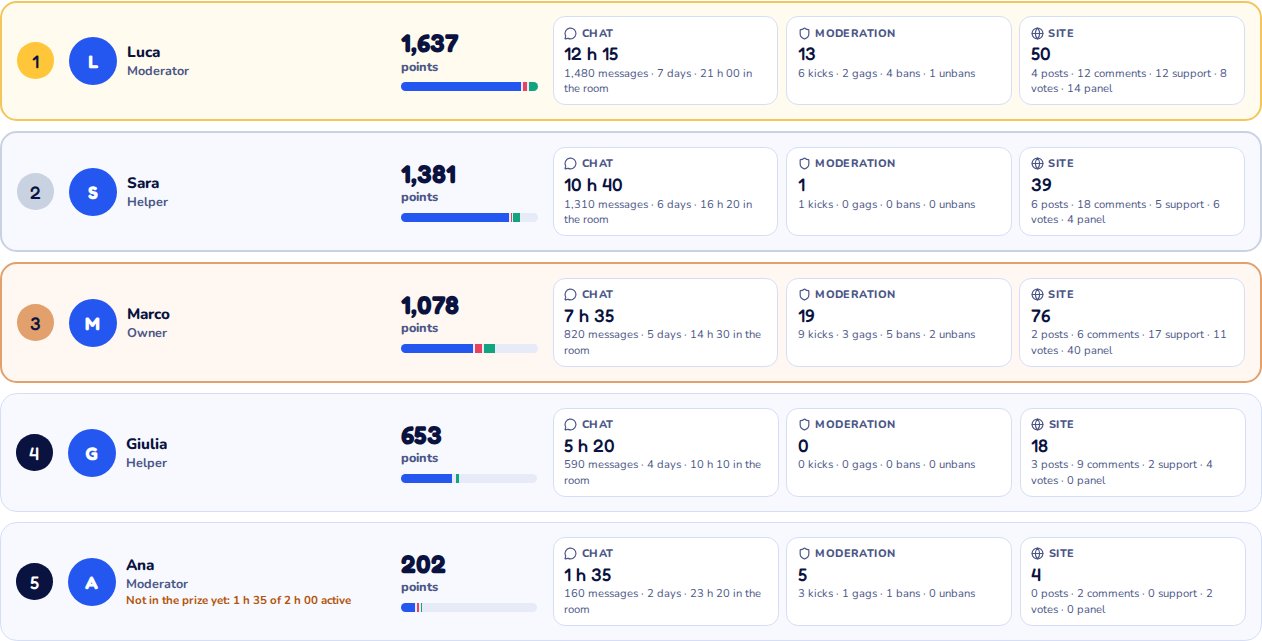The height and width of the screenshot is (641, 1262).
Task: Click the bronze rank 3 badge
Action: point(35,323)
